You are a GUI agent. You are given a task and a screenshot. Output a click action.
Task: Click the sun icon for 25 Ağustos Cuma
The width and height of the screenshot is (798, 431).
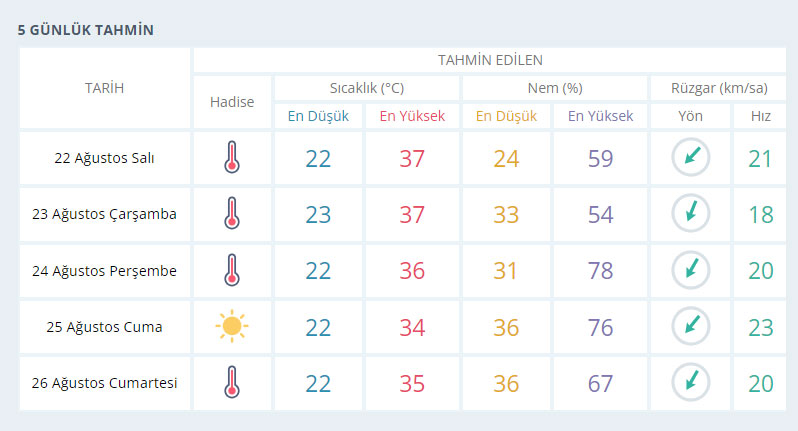tap(232, 326)
